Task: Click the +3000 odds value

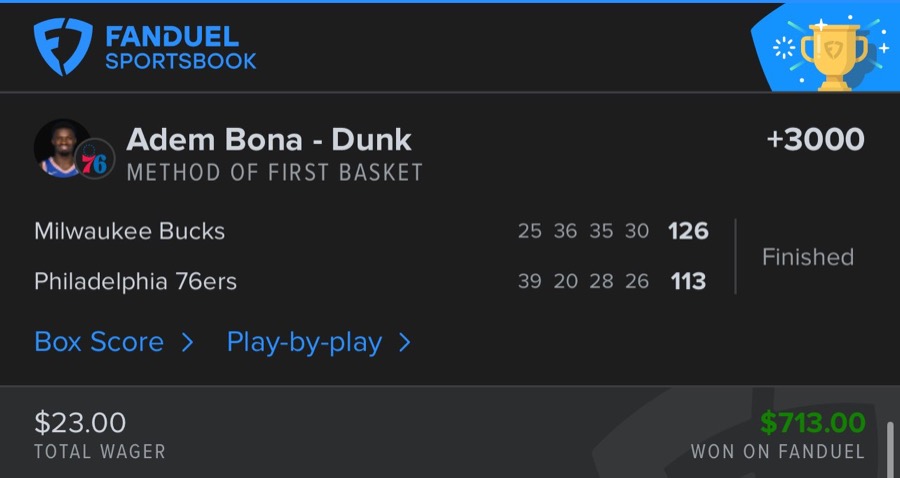Action: coord(815,140)
